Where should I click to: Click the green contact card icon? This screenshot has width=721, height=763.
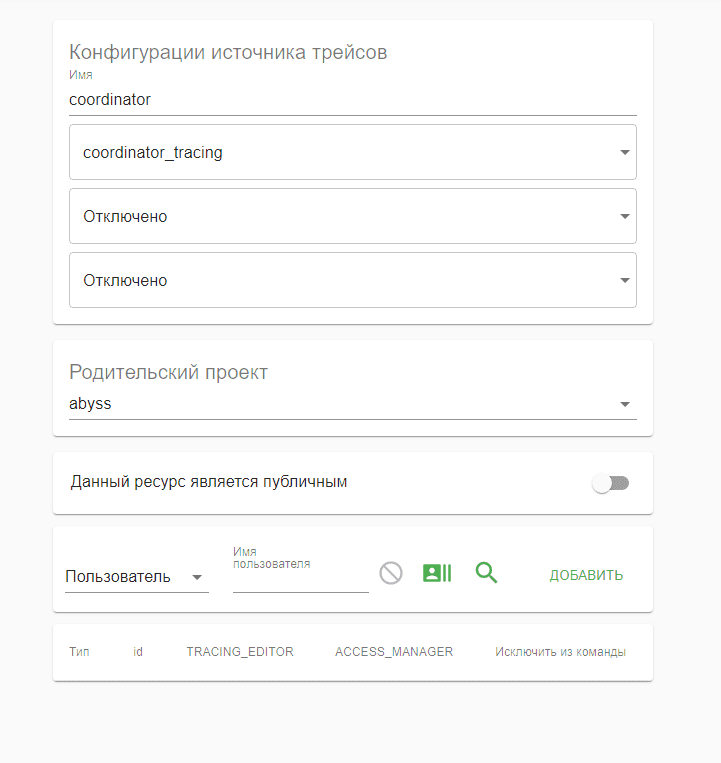click(437, 573)
